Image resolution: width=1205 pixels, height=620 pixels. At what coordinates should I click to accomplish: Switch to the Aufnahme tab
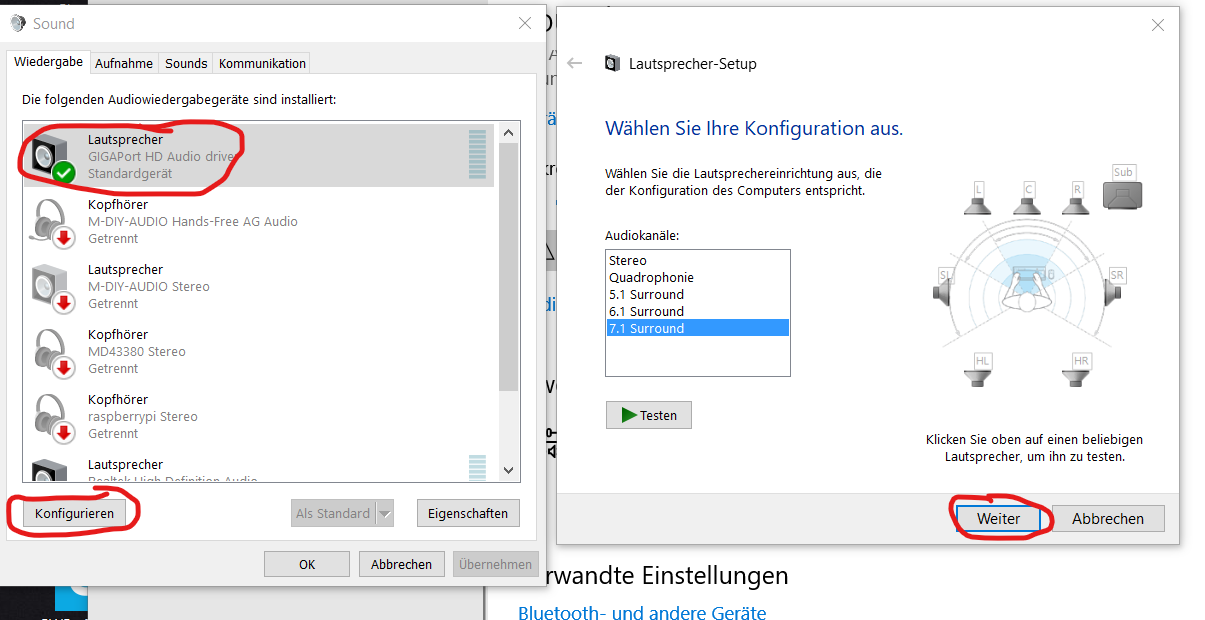pos(124,63)
